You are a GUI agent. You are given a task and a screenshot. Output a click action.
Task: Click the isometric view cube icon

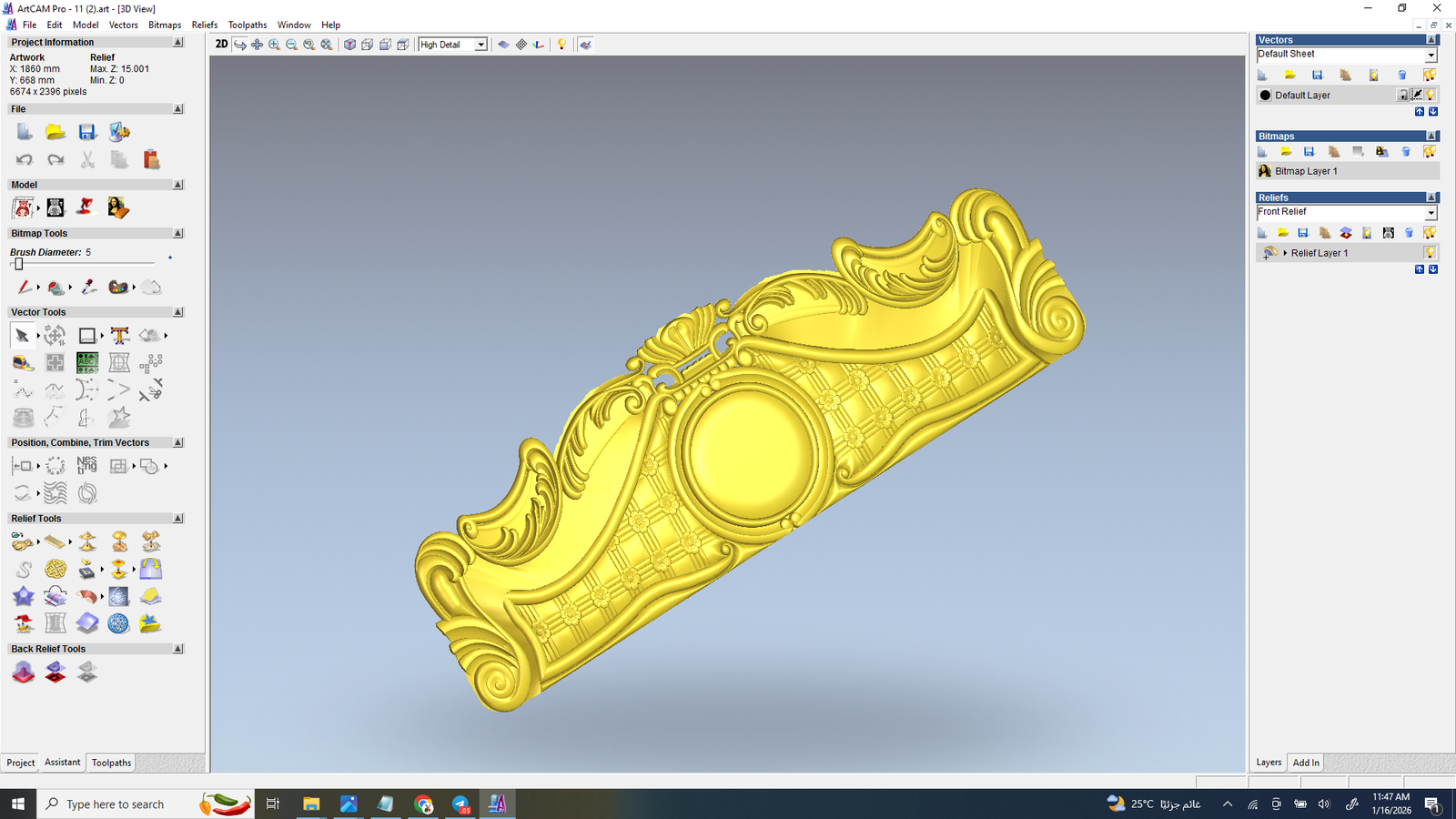click(349, 45)
